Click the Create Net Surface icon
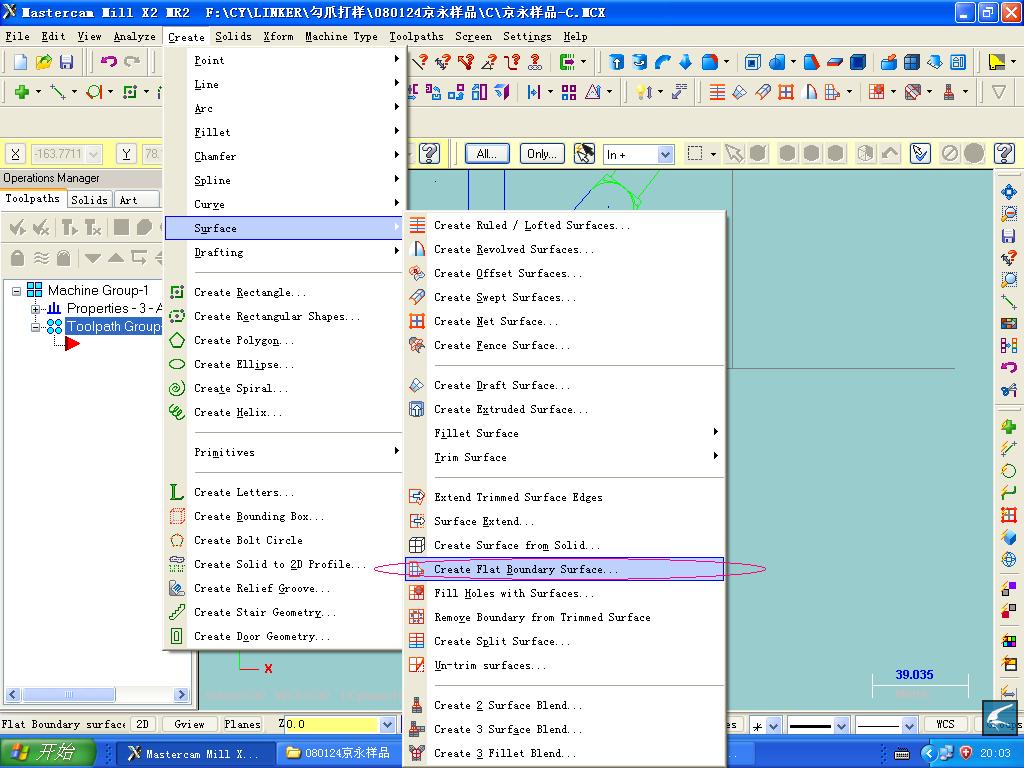The height and width of the screenshot is (768, 1024). (417, 321)
